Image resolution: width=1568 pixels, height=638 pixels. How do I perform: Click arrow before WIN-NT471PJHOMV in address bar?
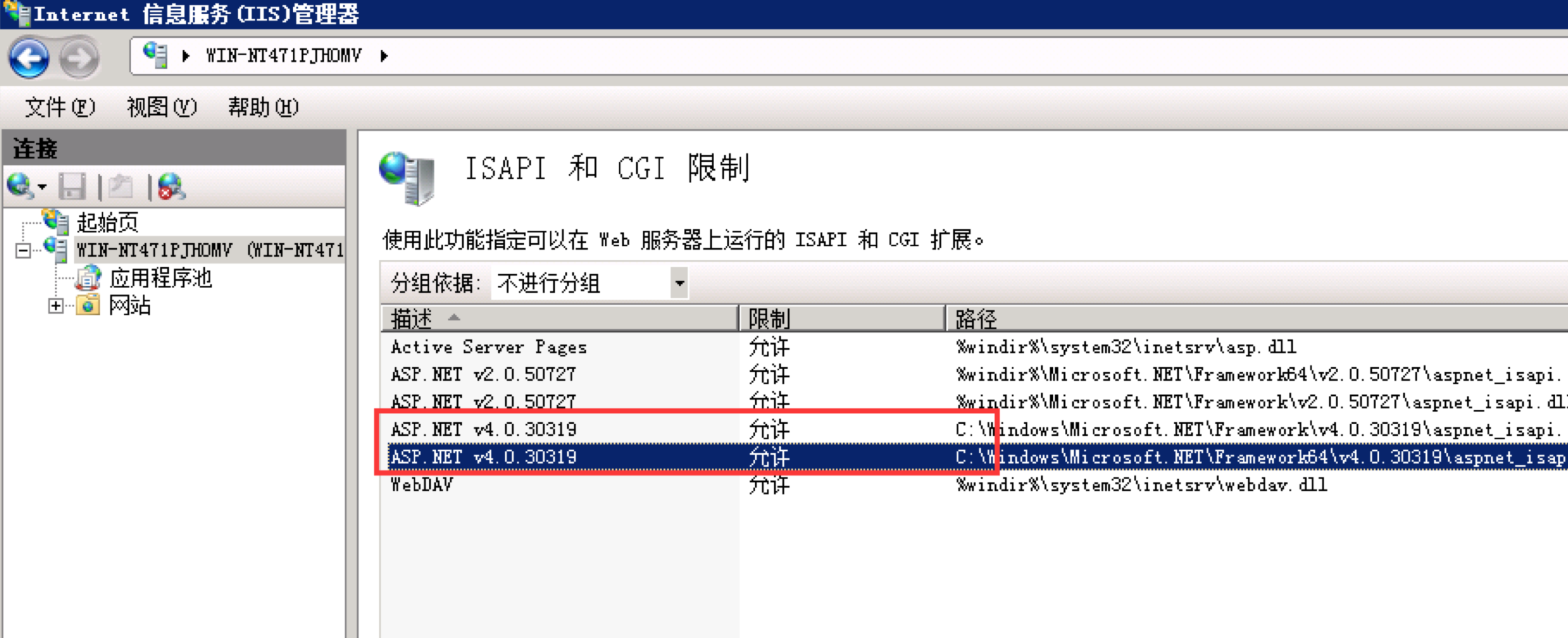(x=186, y=56)
